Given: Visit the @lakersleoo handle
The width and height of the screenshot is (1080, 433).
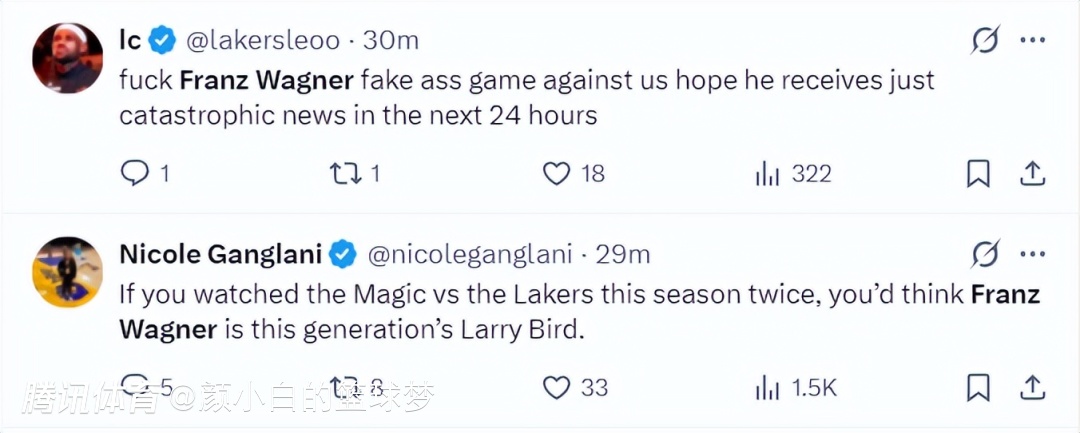Looking at the screenshot, I should click(x=263, y=41).
